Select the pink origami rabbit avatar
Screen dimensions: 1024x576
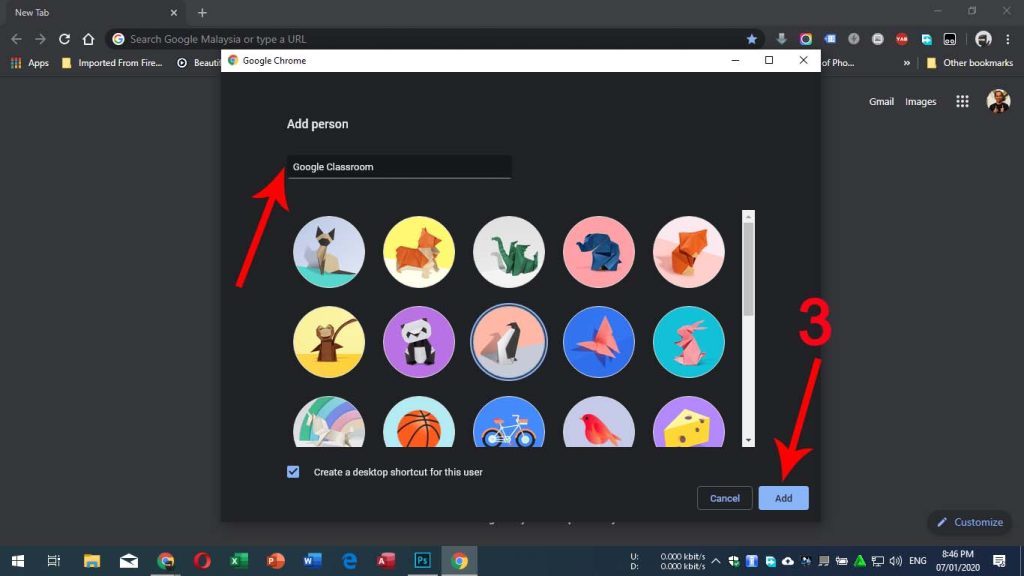(x=688, y=342)
